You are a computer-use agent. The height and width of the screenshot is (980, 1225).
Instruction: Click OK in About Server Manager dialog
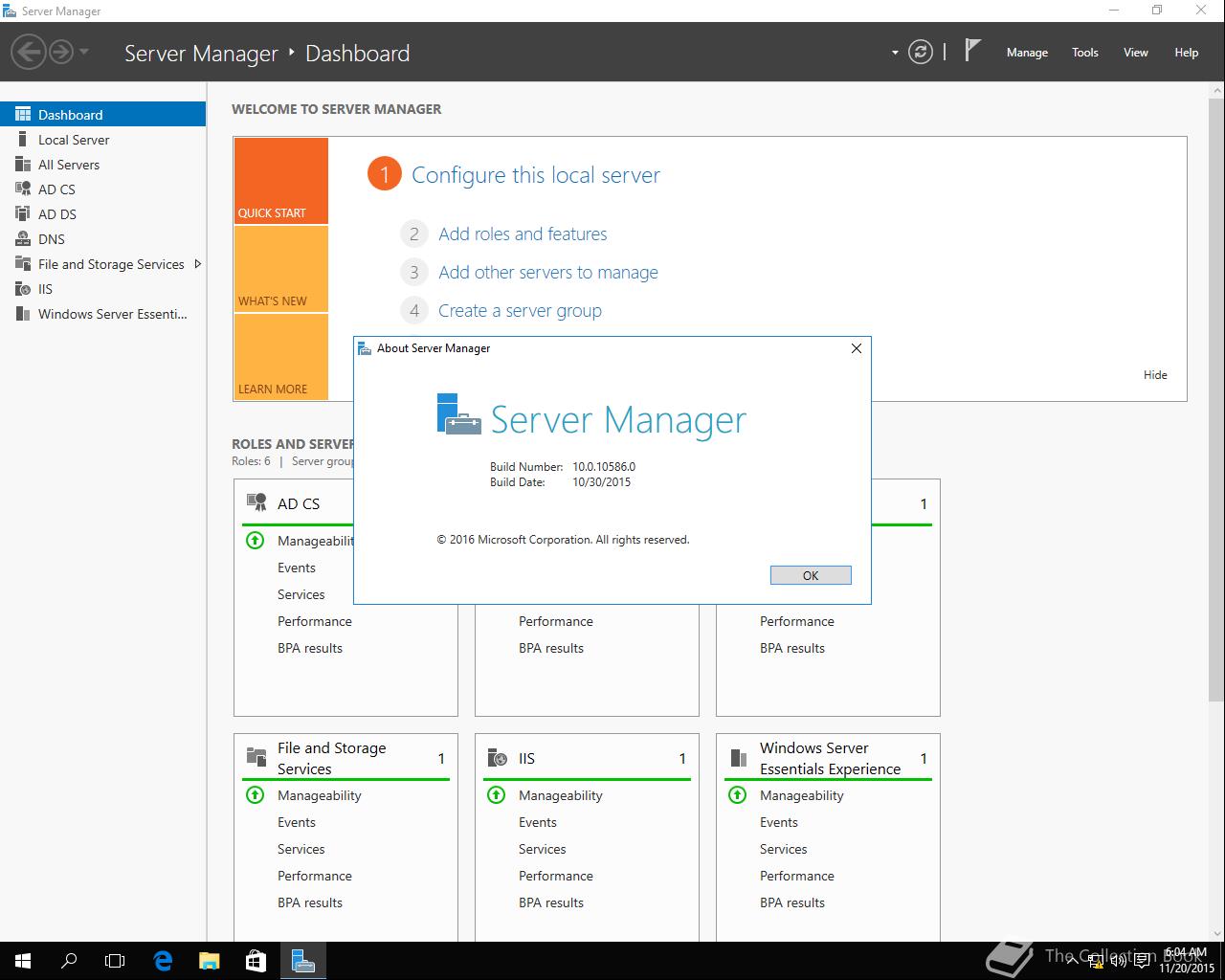[811, 575]
